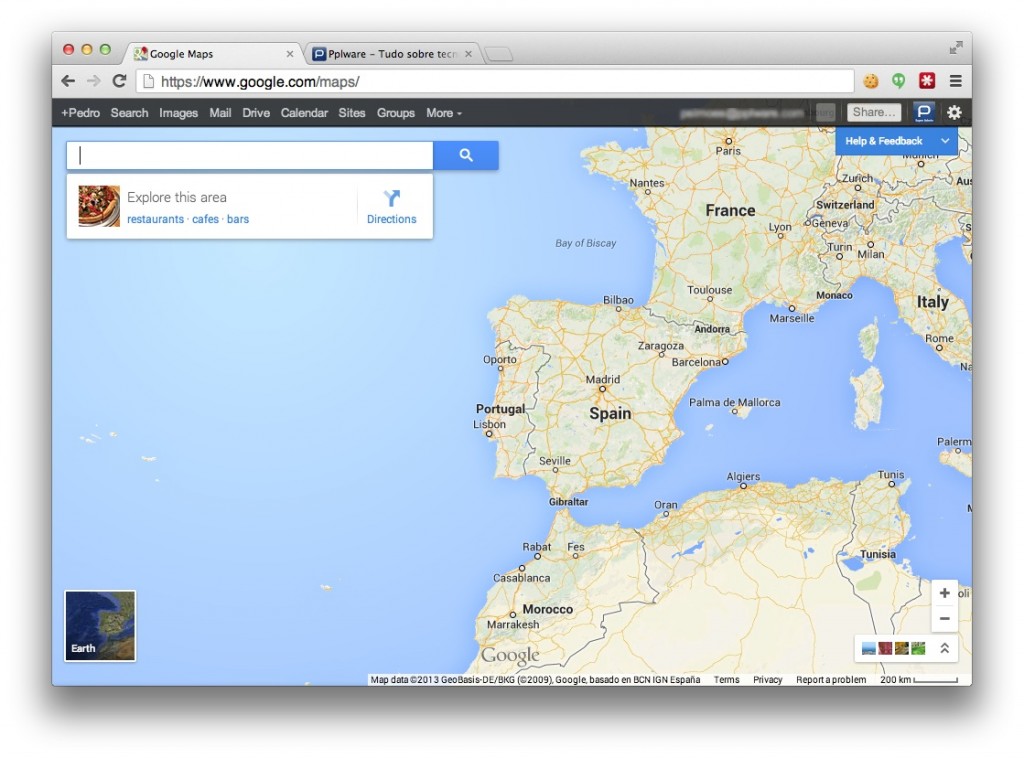Image resolution: width=1024 pixels, height=758 pixels.
Task: Switch to the Pplware browser tab
Action: (392, 54)
